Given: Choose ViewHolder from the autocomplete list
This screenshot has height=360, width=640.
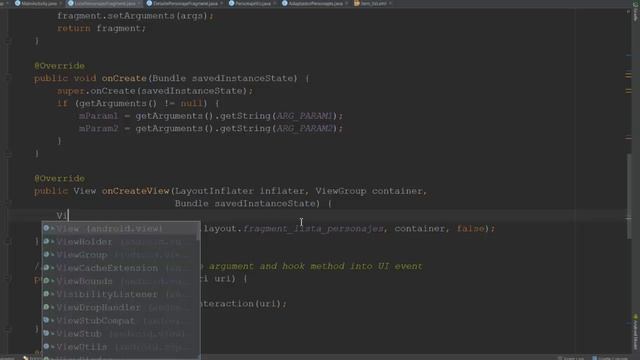Looking at the screenshot, I should click(x=120, y=242).
